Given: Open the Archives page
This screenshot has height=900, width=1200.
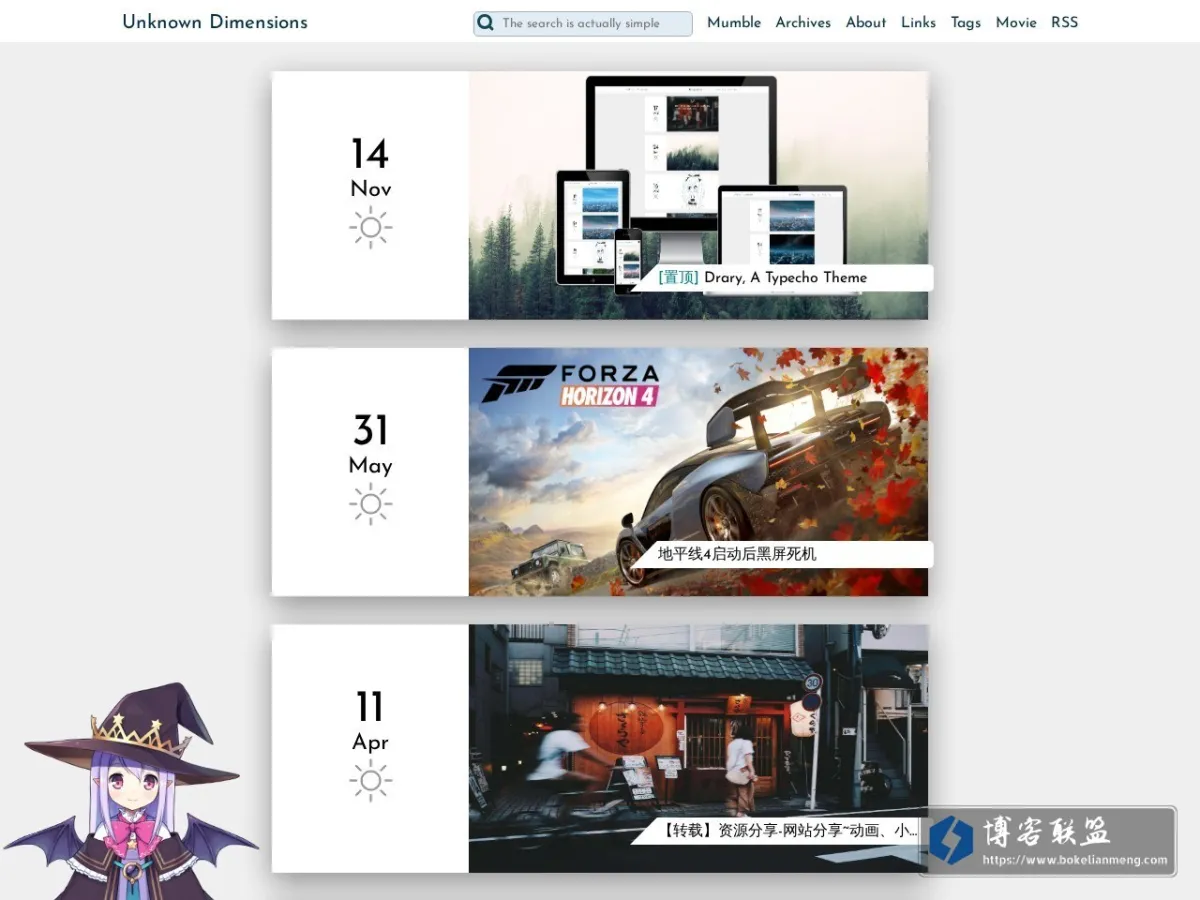Looking at the screenshot, I should (x=803, y=22).
